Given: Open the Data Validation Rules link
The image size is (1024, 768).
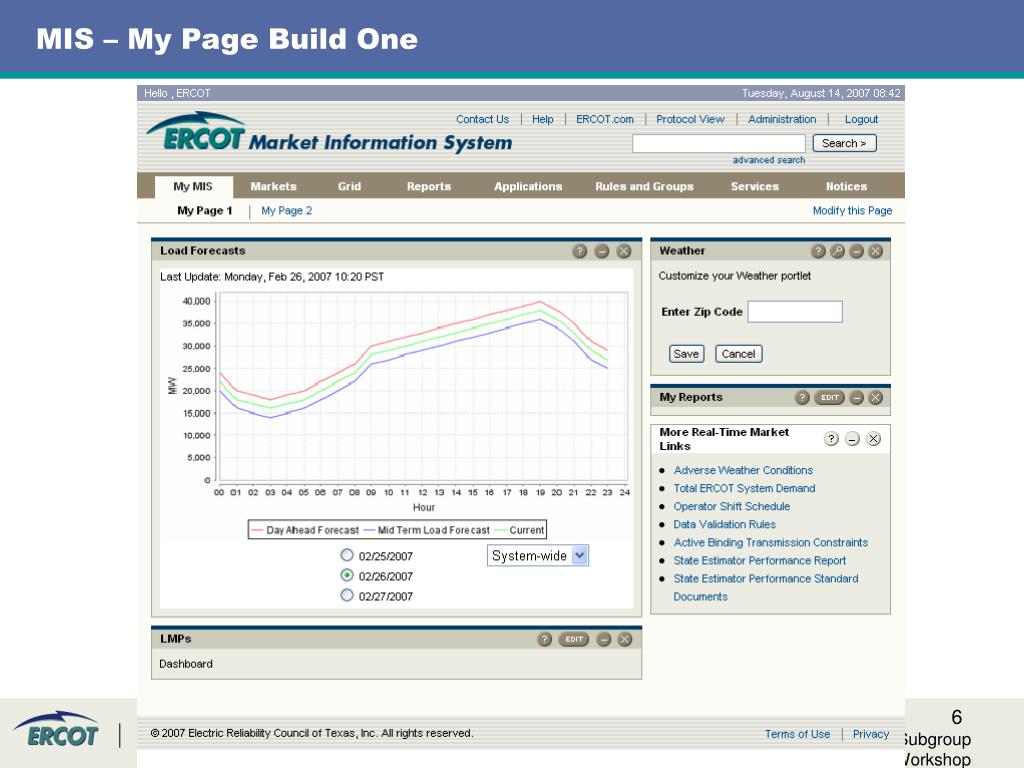Looking at the screenshot, I should coord(724,524).
